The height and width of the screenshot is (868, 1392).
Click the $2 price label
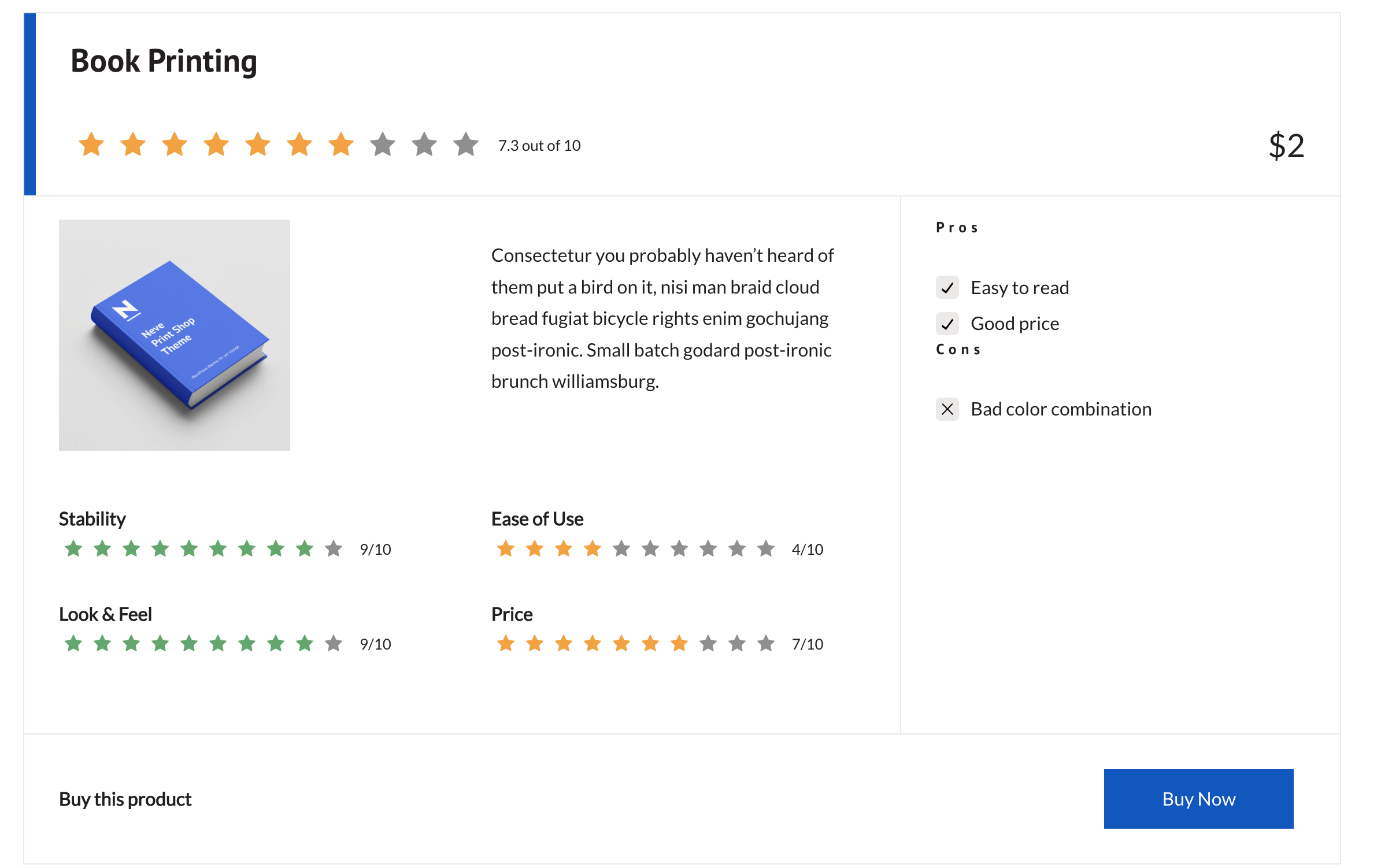pos(1286,146)
